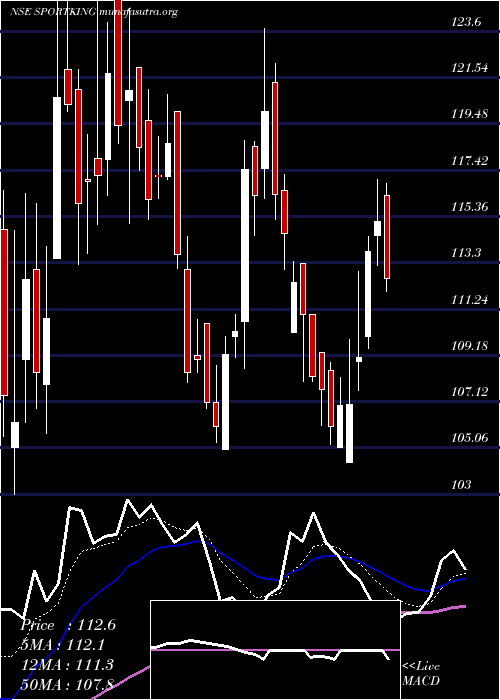
Task: Click the 119.48 price axis label
Action: 469,114
